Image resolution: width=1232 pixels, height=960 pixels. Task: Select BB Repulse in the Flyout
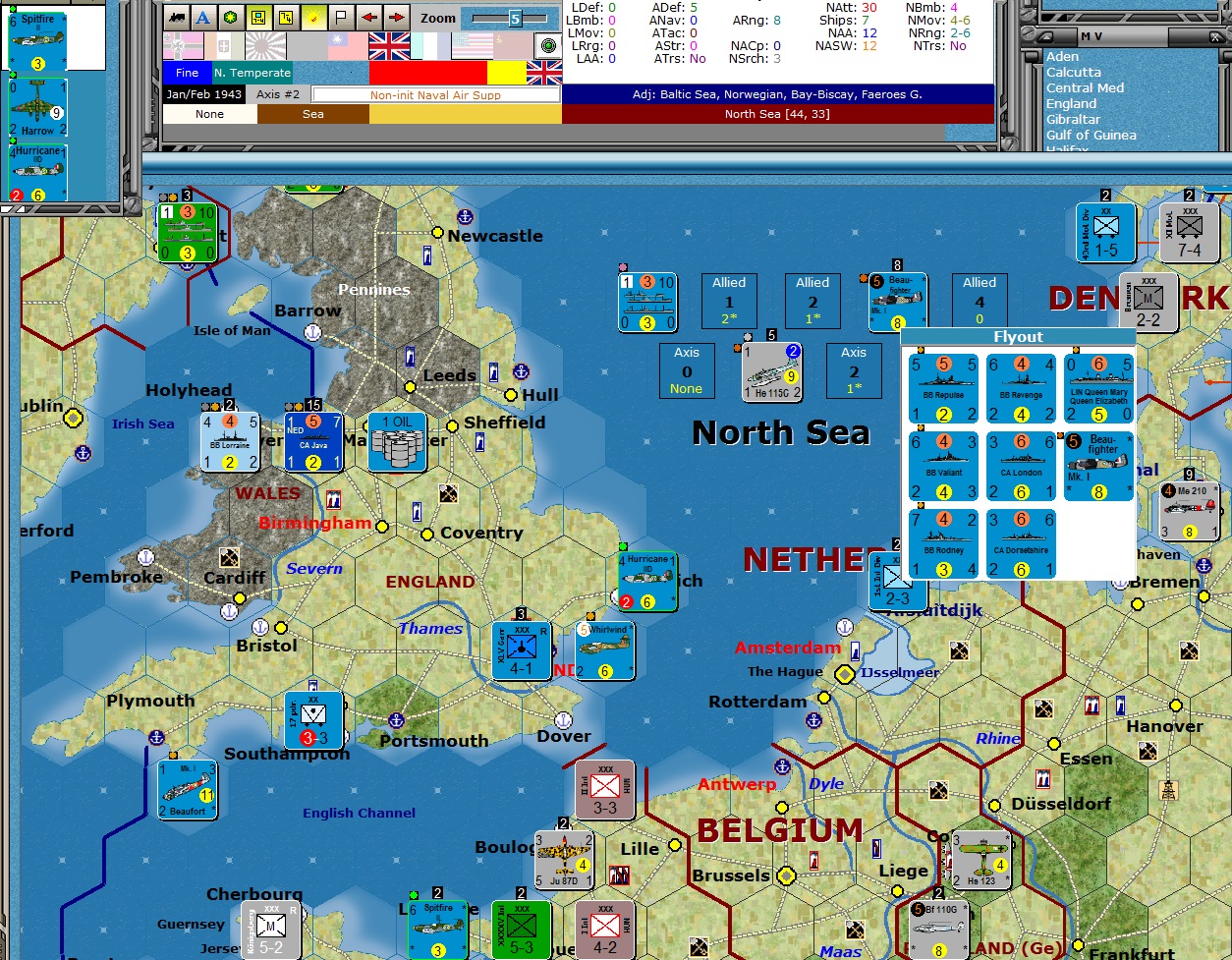[x=943, y=389]
